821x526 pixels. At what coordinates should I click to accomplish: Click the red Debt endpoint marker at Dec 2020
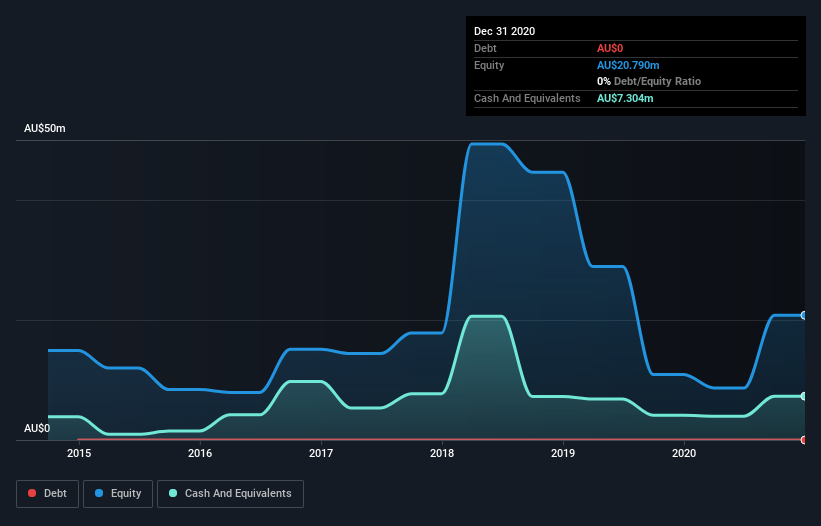(804, 440)
